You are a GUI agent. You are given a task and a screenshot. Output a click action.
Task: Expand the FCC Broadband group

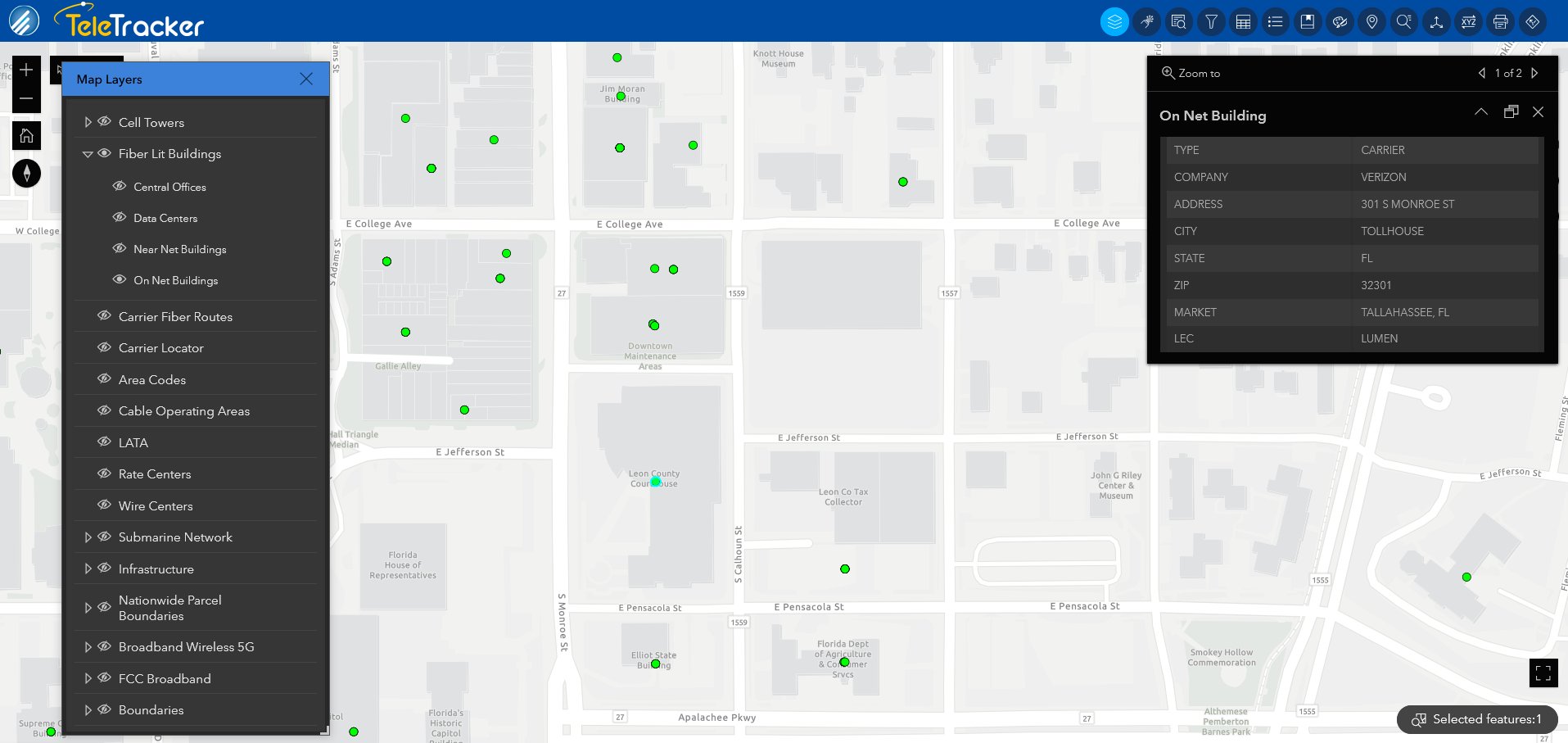(88, 678)
